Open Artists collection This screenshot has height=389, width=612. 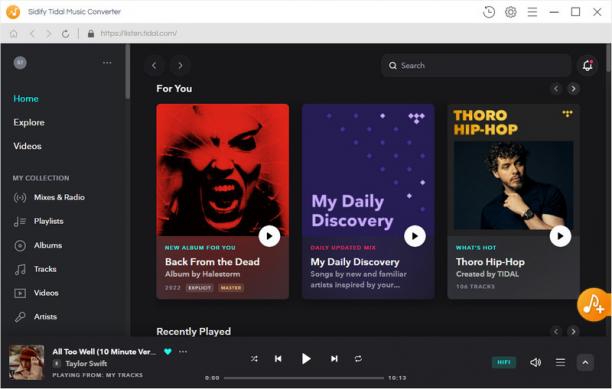[36, 317]
